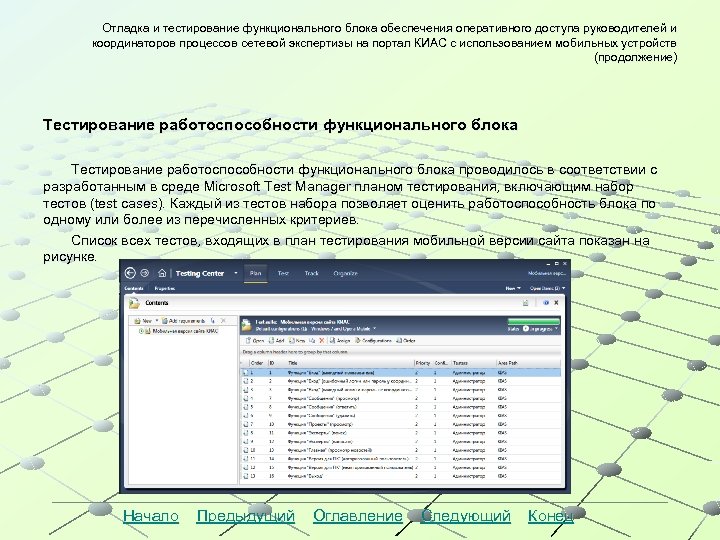This screenshot has height=540, width=720.
Task: Open the Open Items dropdown
Action: 547,288
